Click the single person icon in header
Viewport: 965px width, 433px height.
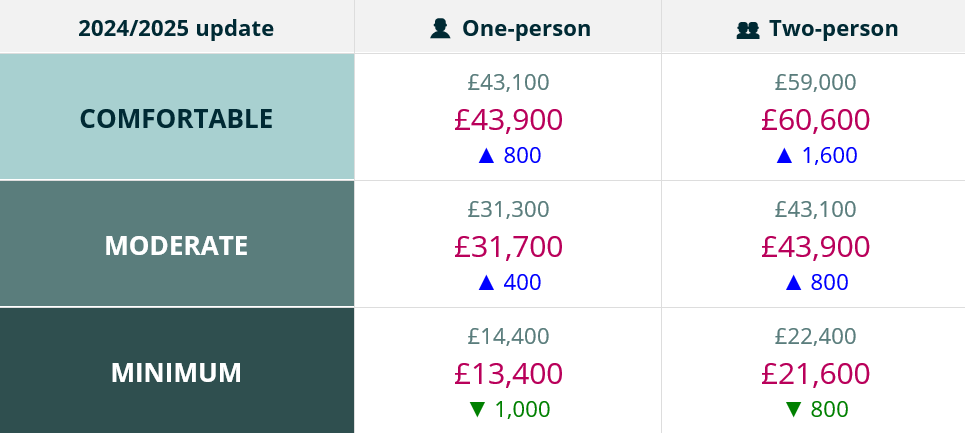(x=440, y=28)
